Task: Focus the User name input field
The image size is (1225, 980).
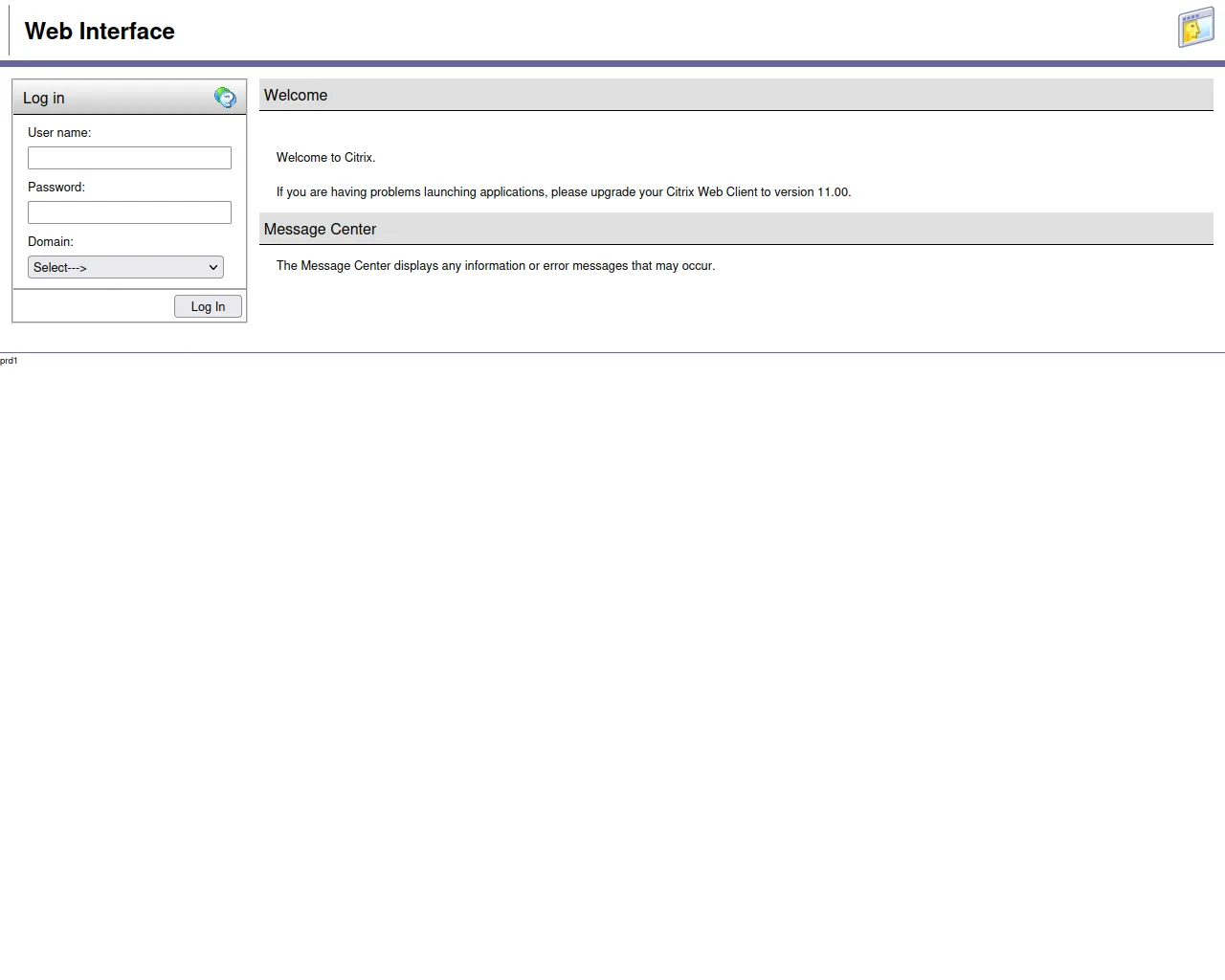Action: click(x=129, y=158)
